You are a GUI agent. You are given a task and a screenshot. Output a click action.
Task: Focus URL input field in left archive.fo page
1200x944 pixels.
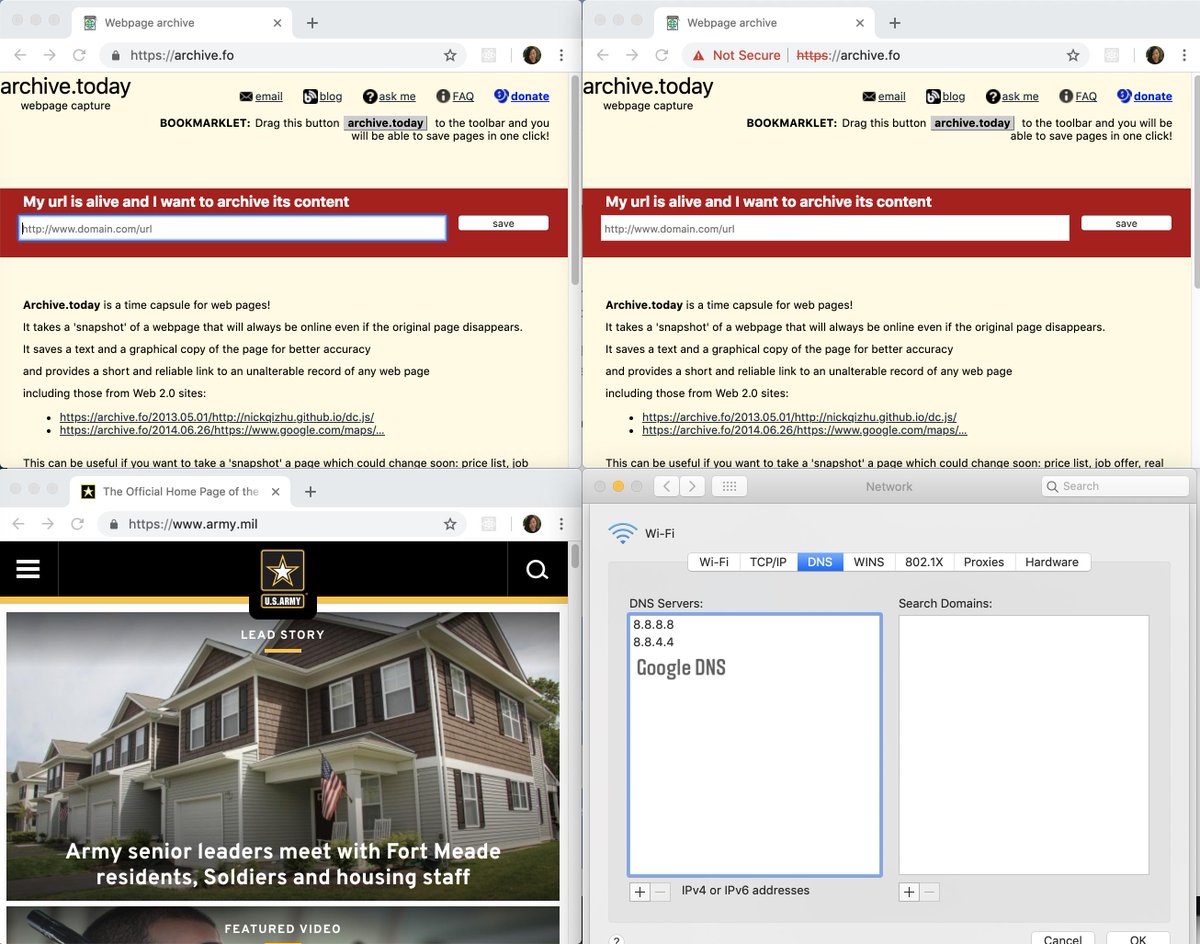pyautogui.click(x=232, y=228)
